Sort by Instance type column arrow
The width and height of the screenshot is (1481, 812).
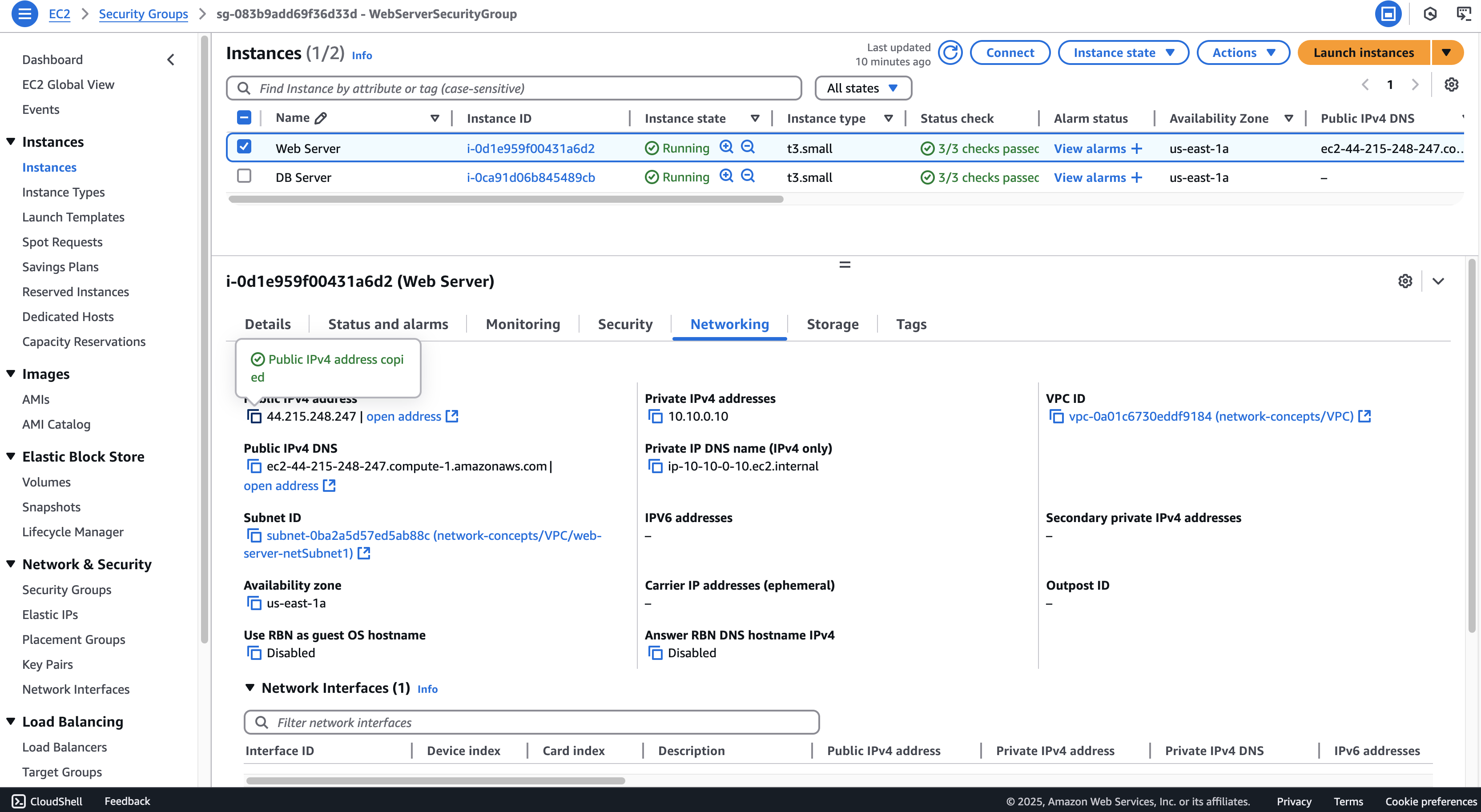click(x=888, y=118)
